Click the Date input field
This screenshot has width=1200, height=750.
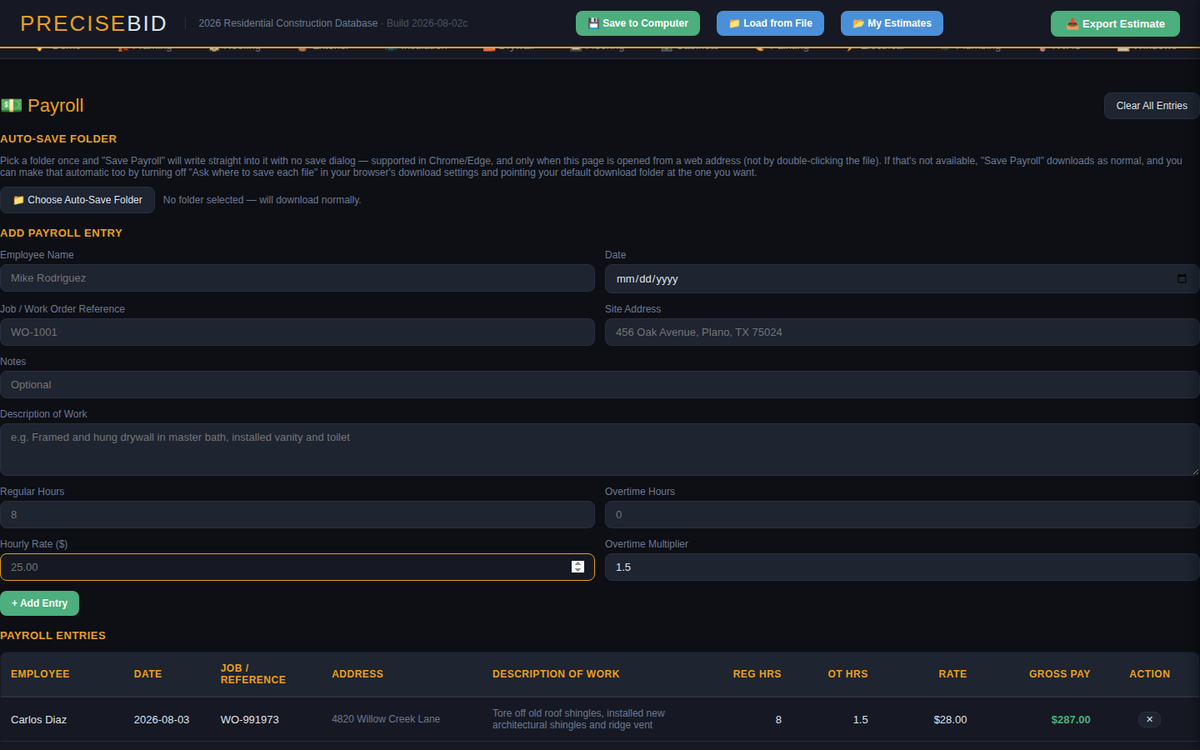tap(902, 279)
